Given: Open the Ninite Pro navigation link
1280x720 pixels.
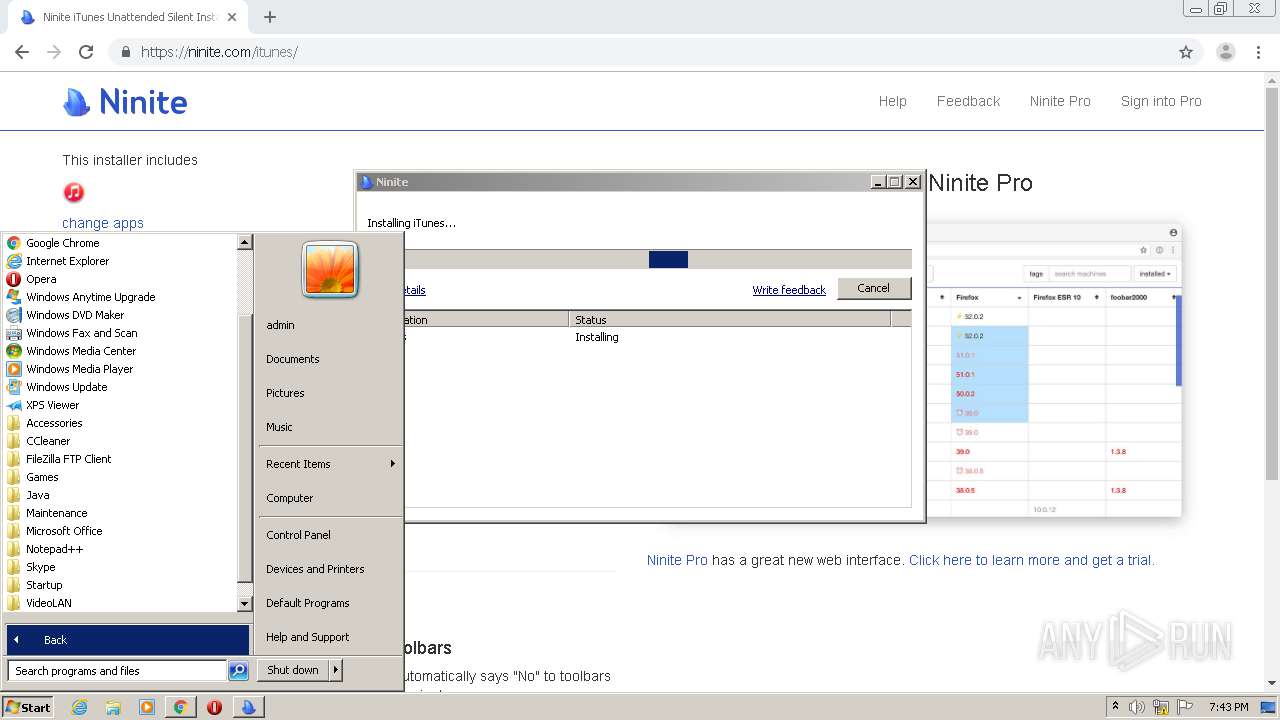Looking at the screenshot, I should [x=1060, y=101].
